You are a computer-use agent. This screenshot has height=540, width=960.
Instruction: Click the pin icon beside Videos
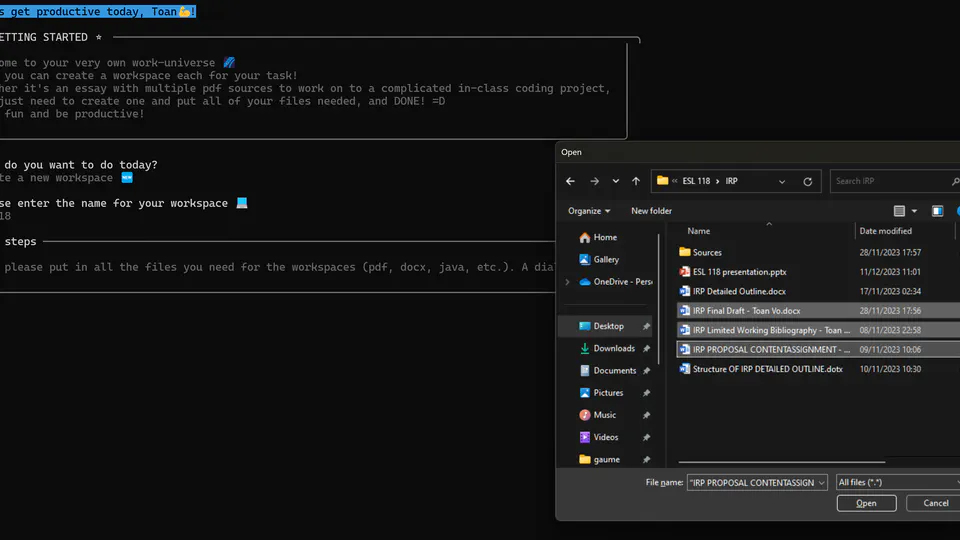646,437
